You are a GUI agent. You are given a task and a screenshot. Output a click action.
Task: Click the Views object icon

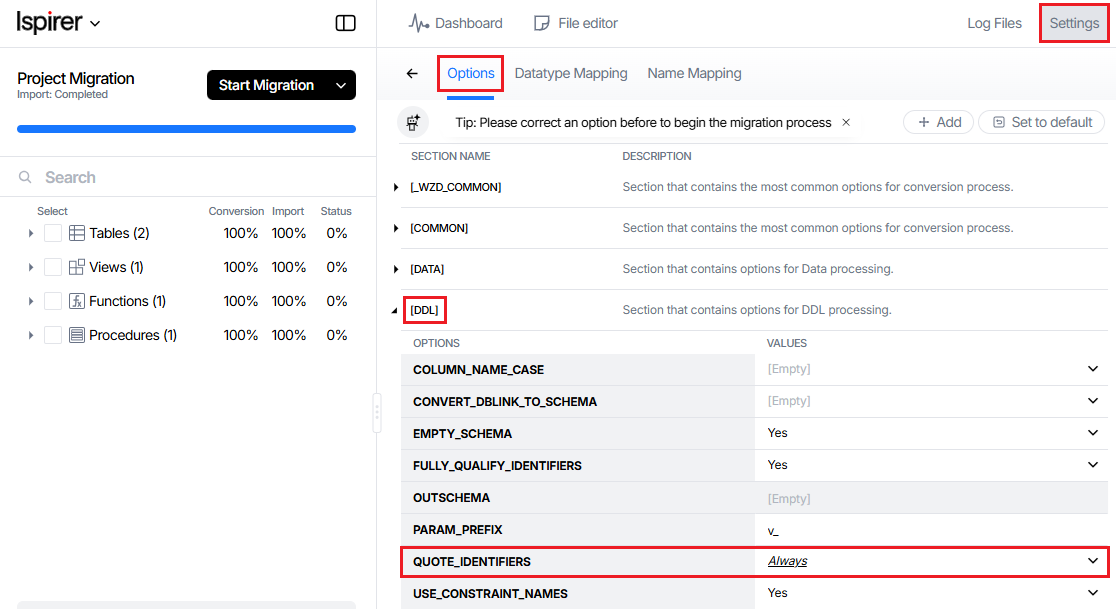coord(77,267)
